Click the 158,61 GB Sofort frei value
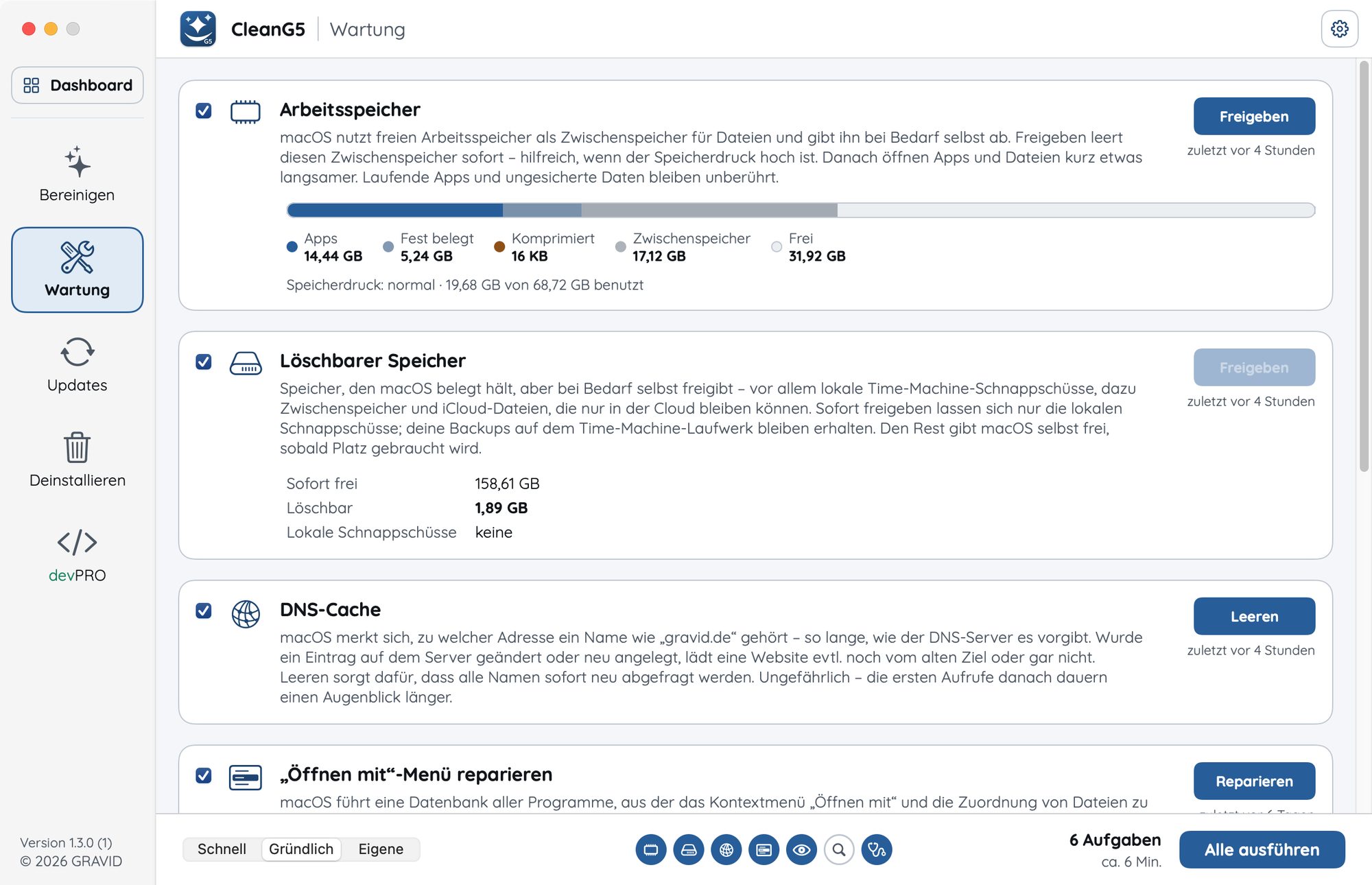Screen dimensions: 1372x885 [x=507, y=484]
